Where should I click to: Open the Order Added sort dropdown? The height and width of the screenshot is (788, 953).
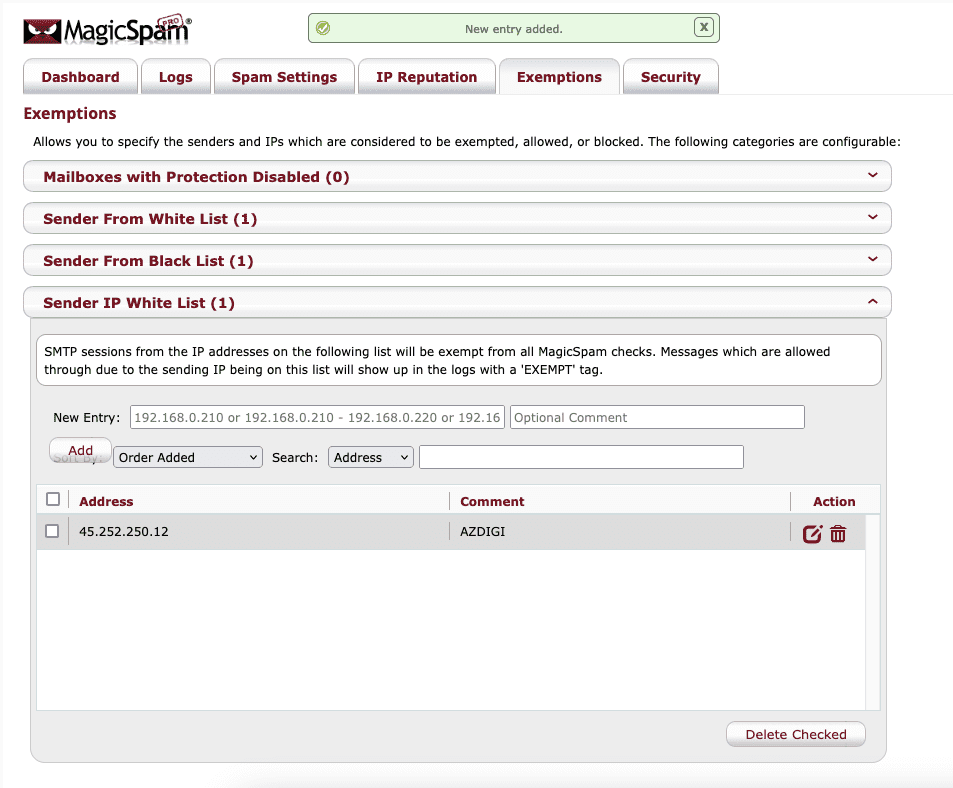(x=187, y=457)
